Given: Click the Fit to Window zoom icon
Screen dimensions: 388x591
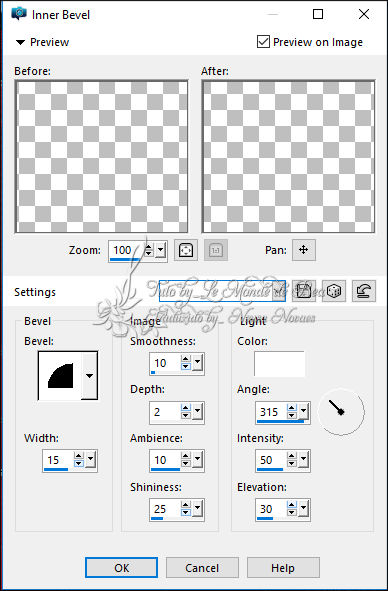Looking at the screenshot, I should click(x=186, y=250).
